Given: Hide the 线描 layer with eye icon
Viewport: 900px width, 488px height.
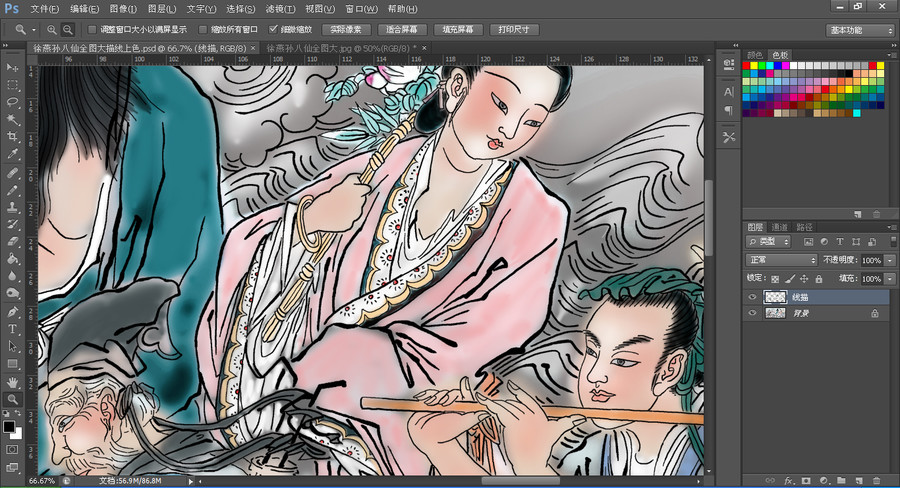Looking at the screenshot, I should pyautogui.click(x=752, y=297).
